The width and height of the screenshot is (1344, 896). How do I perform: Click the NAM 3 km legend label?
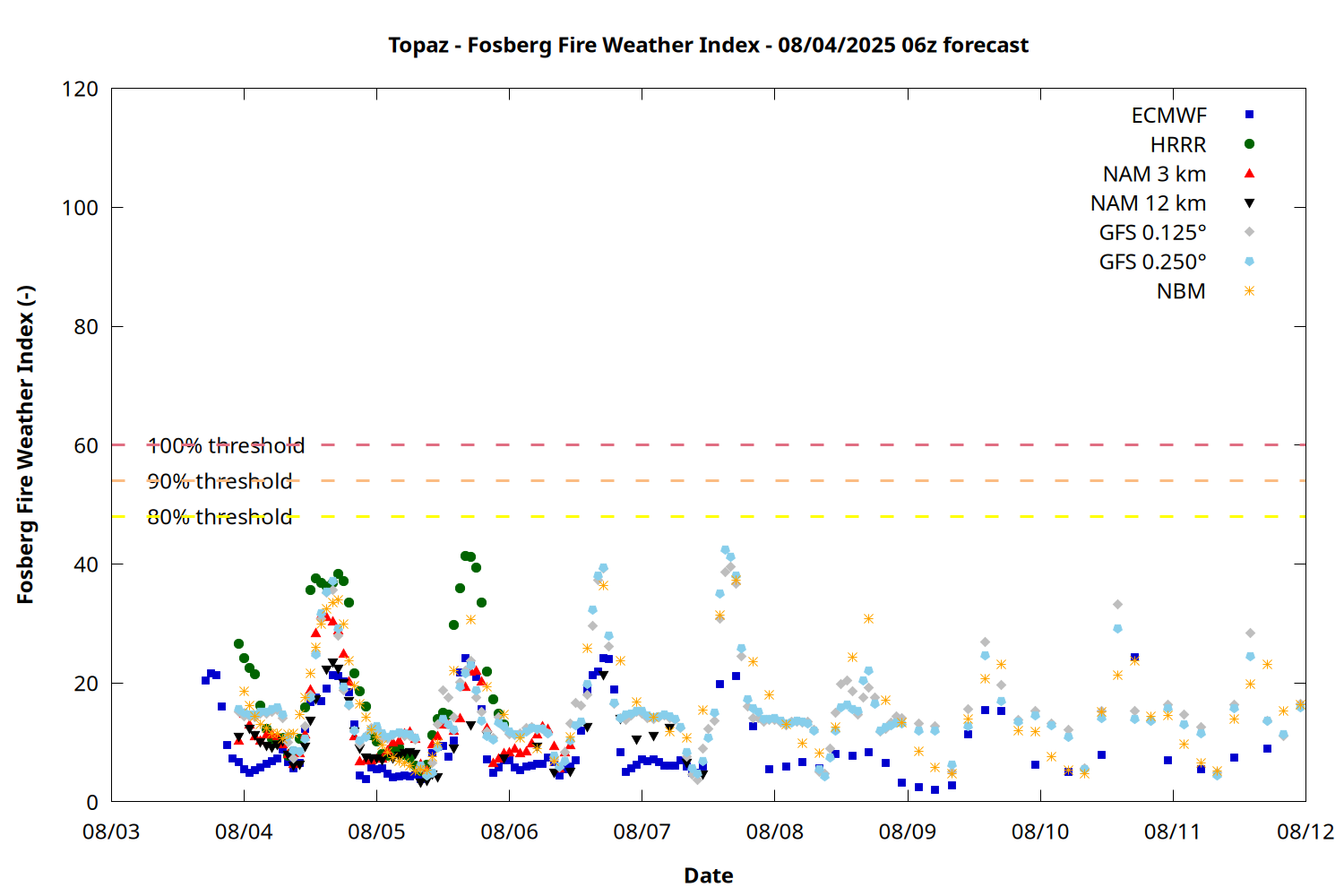(1154, 174)
